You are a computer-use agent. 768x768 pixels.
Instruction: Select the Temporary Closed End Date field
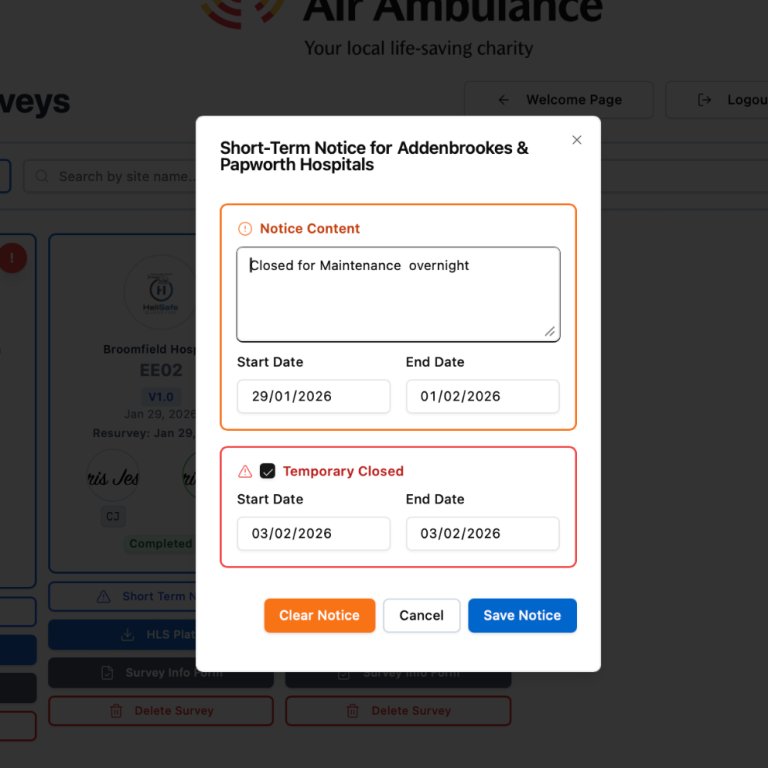pyautogui.click(x=482, y=533)
